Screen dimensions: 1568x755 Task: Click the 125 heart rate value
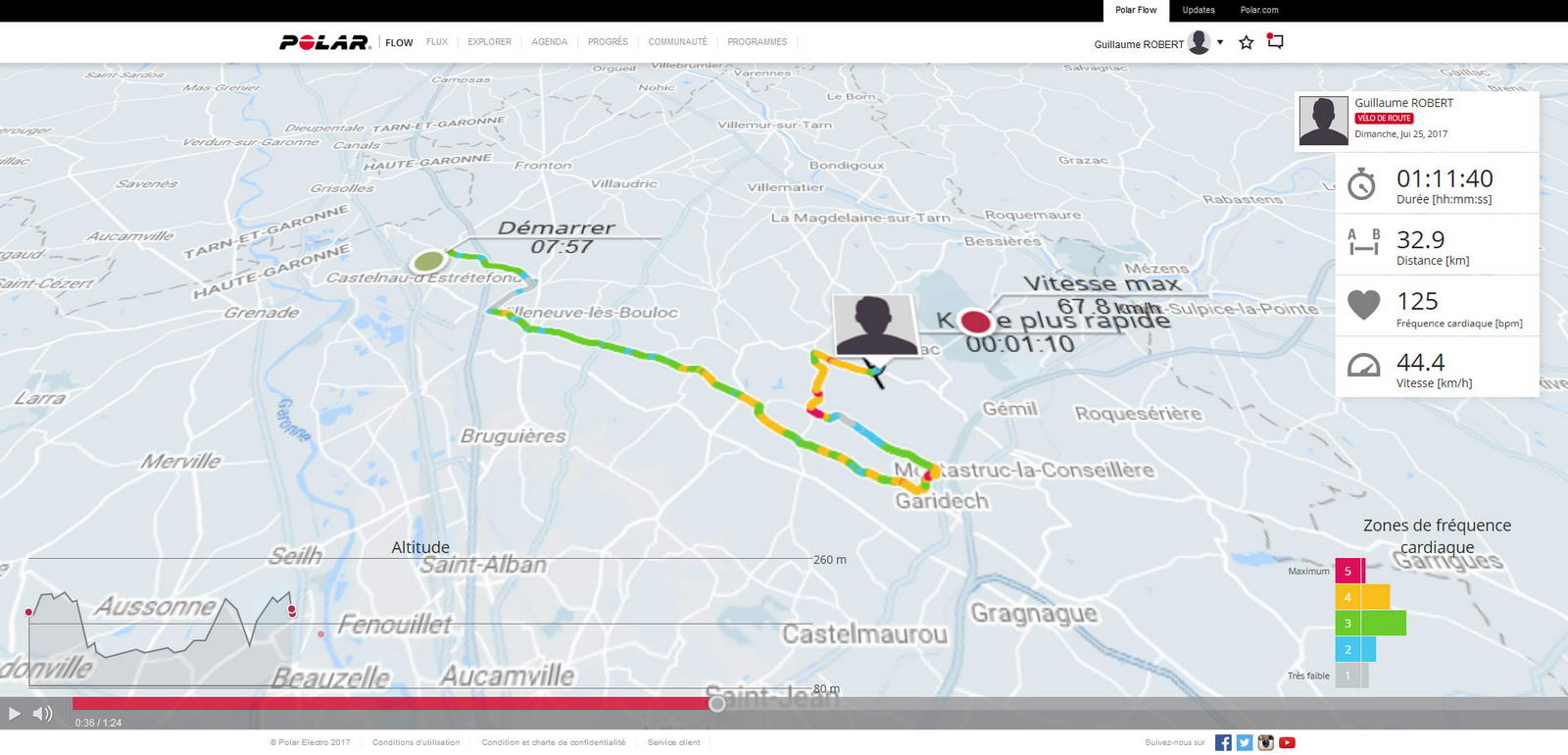tap(1417, 301)
